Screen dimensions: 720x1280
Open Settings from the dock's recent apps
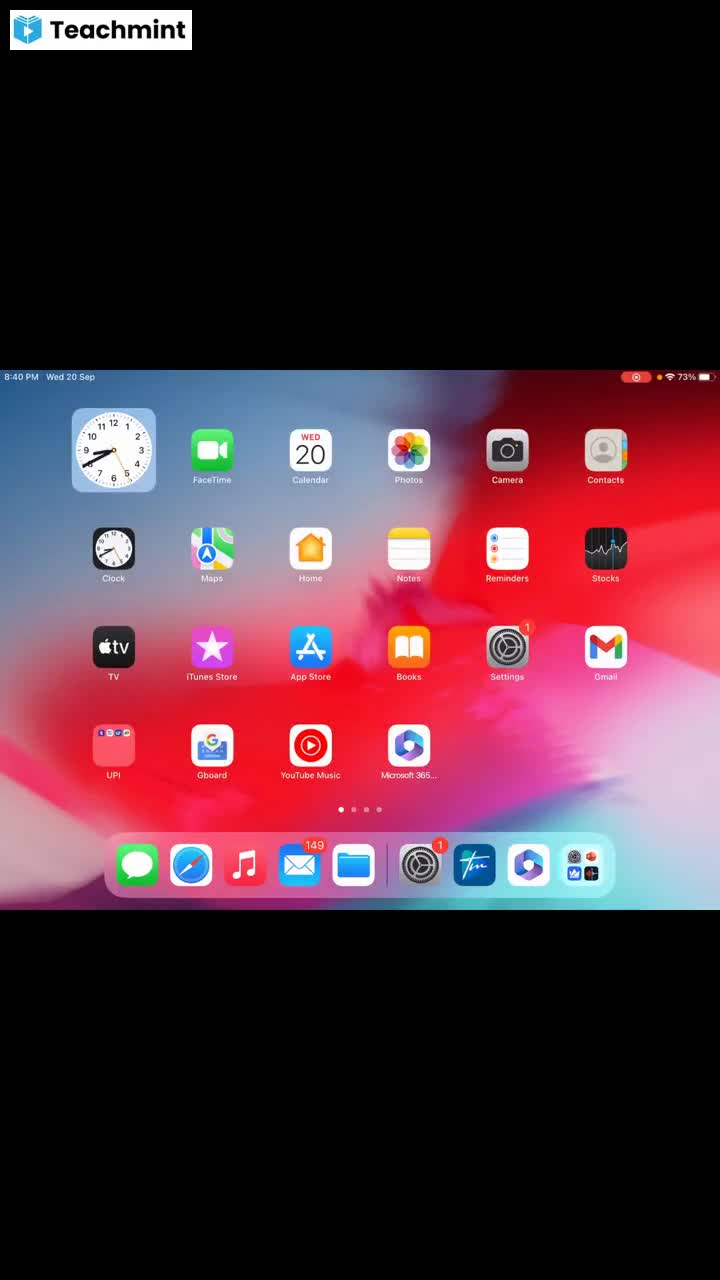click(x=420, y=865)
